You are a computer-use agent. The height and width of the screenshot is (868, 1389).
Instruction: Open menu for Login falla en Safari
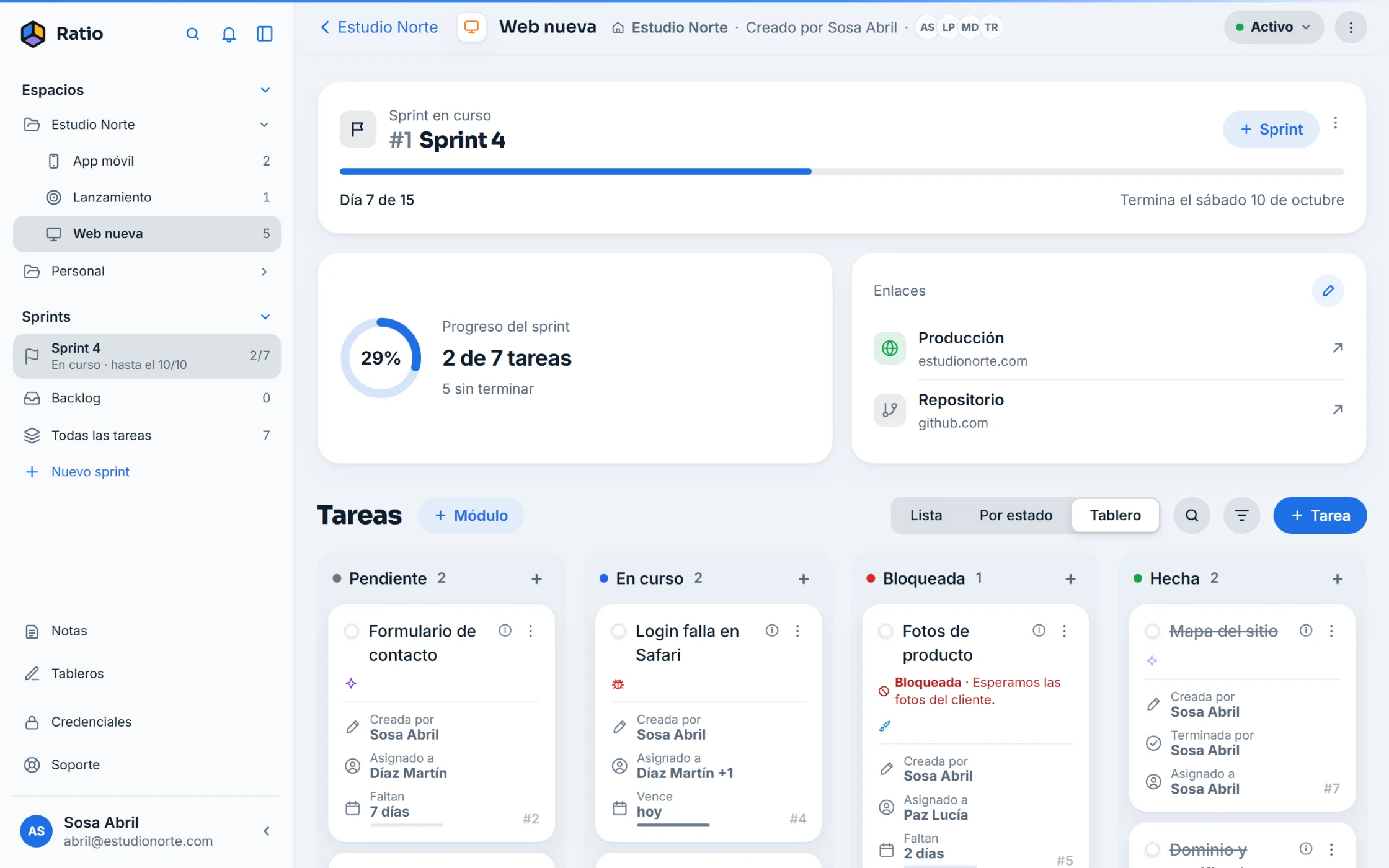[797, 631]
